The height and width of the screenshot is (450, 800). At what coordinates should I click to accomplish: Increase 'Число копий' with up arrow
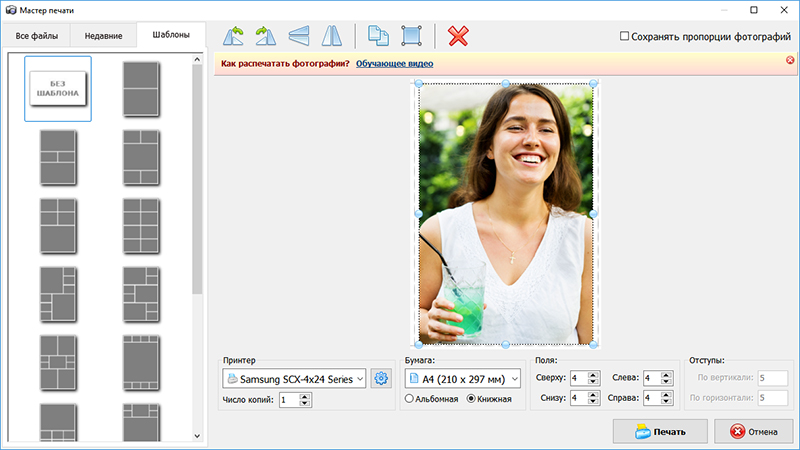click(x=305, y=396)
